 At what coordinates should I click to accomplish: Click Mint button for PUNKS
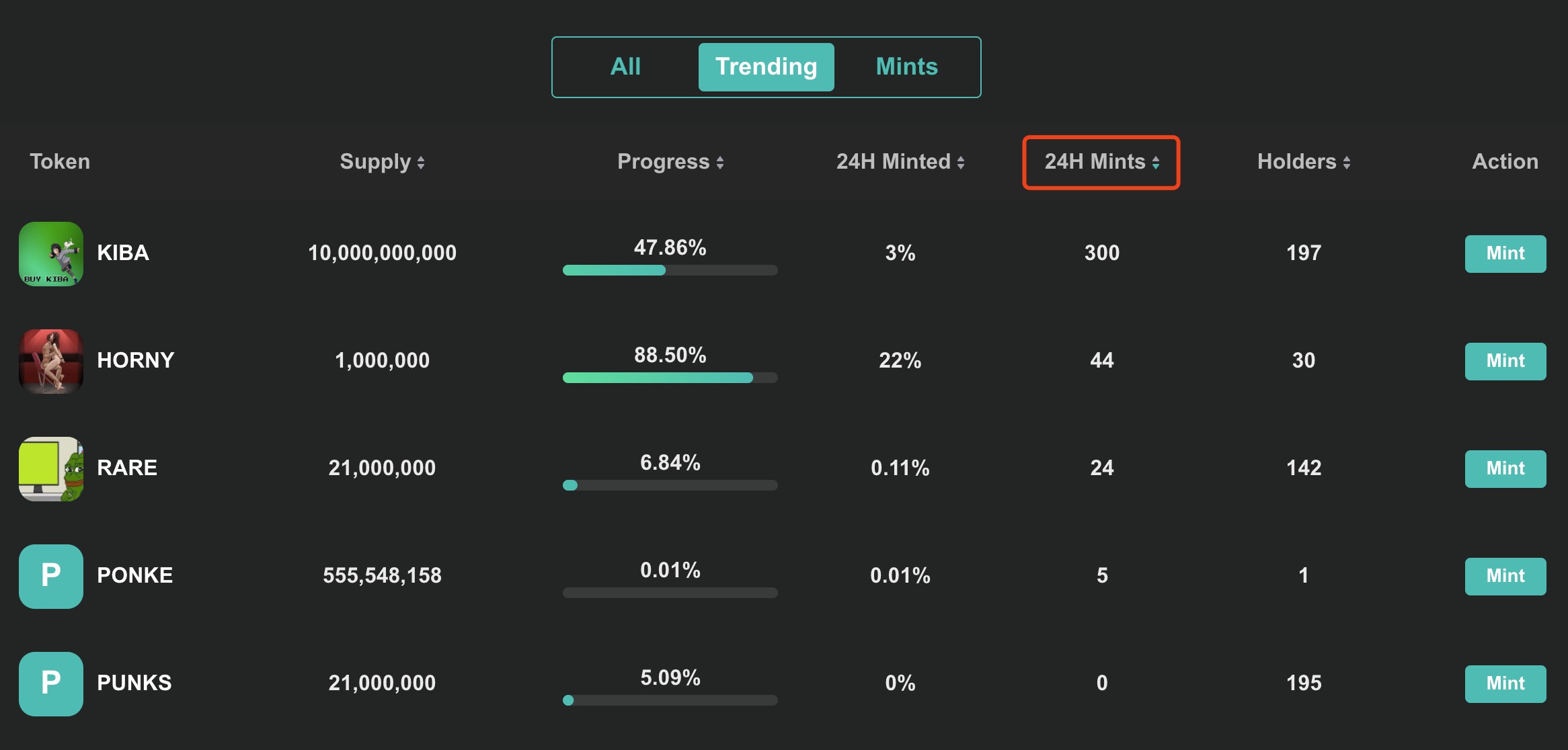point(1505,684)
